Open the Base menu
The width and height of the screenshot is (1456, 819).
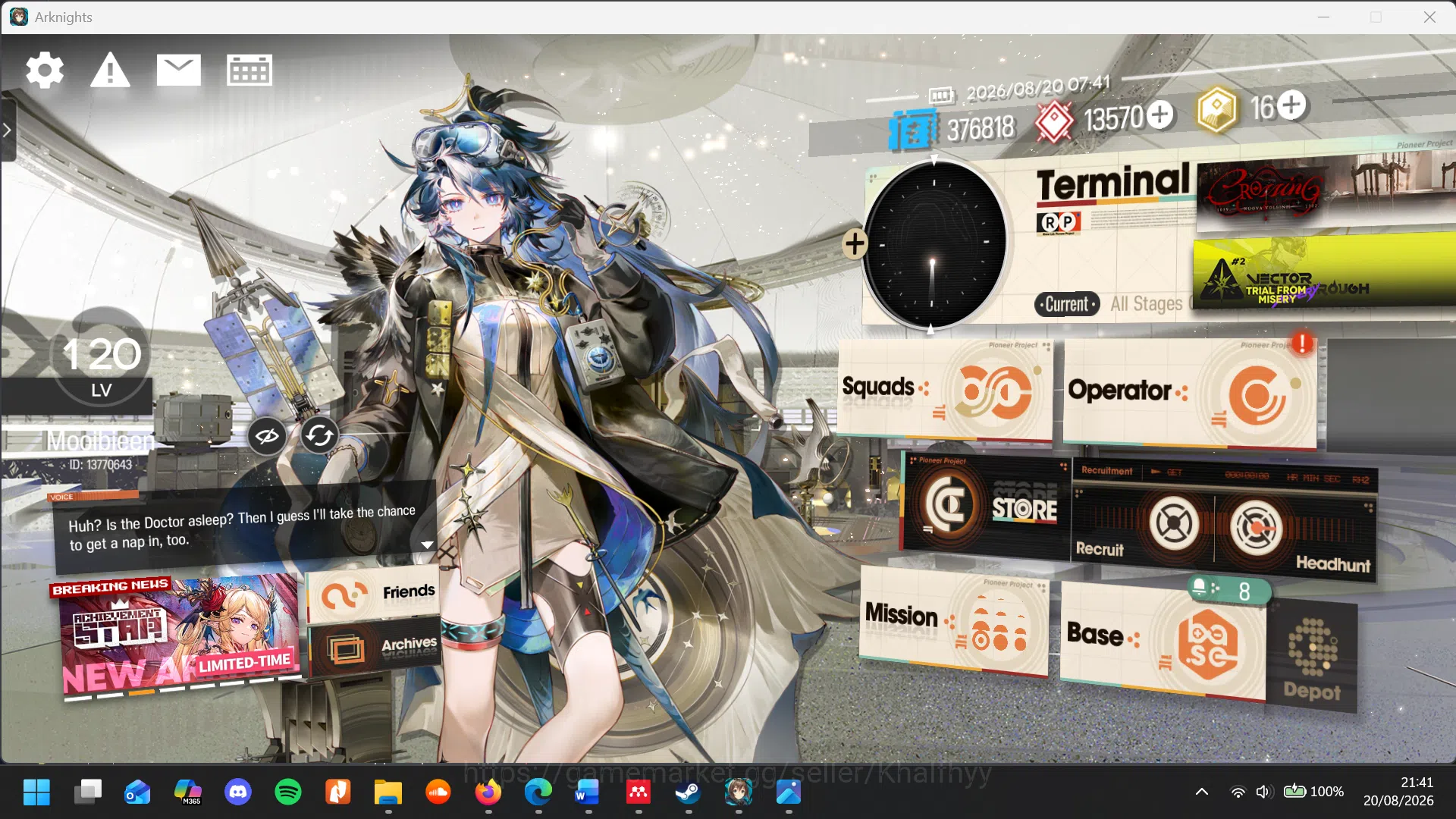point(1163,640)
